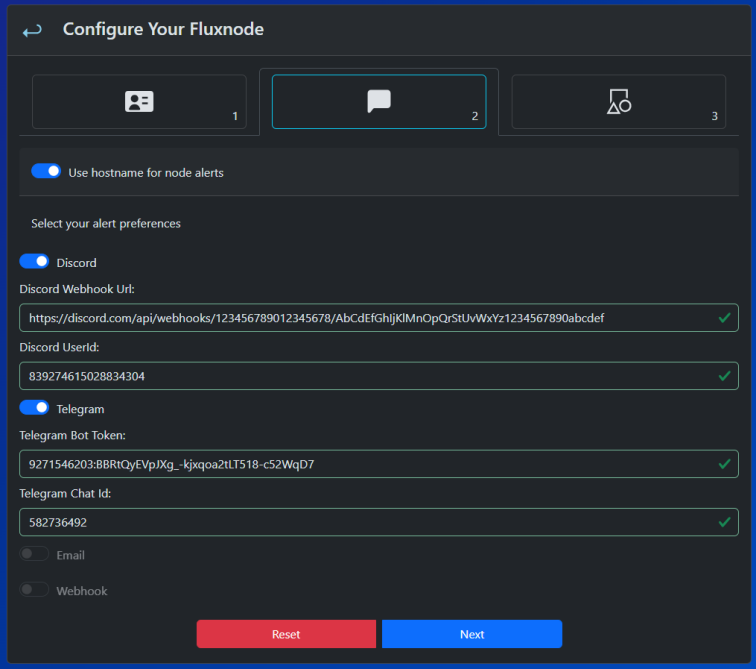Go to step 3 shapes tab
The width and height of the screenshot is (756, 669).
(618, 102)
